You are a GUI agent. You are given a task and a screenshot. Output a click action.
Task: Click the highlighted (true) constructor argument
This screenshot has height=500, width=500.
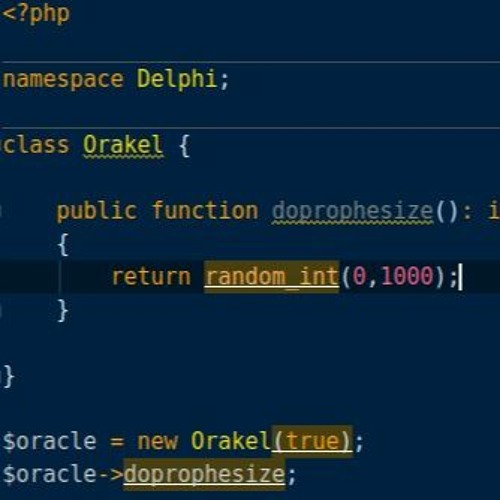pos(312,441)
